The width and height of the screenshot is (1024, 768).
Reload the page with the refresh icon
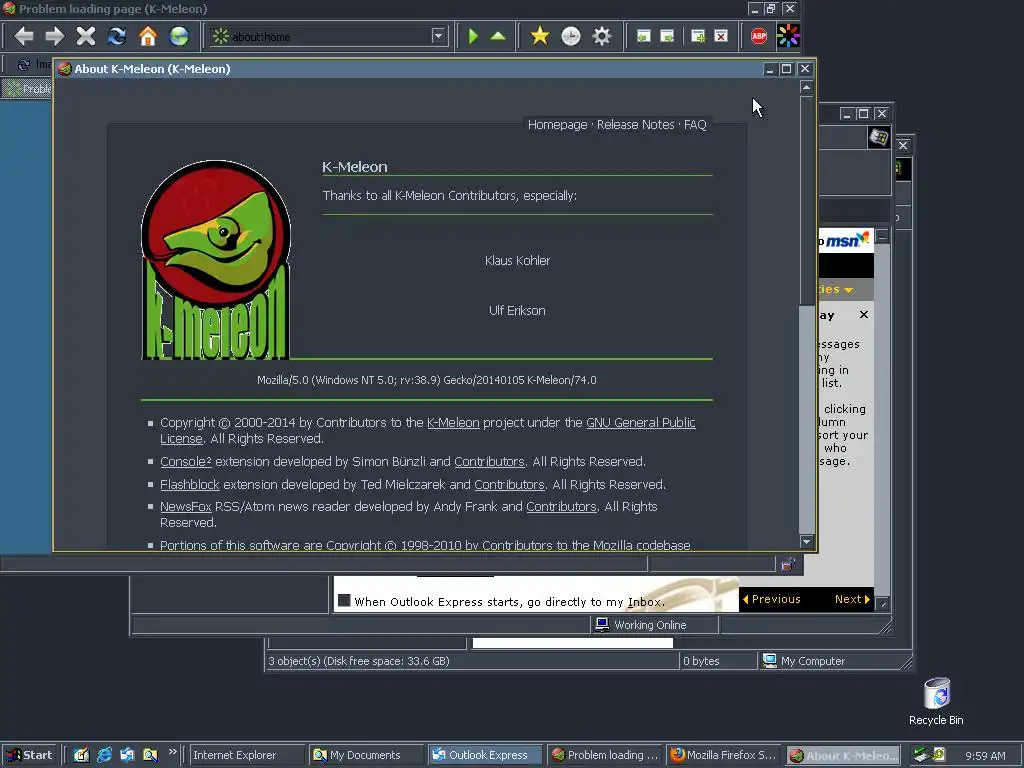(117, 36)
